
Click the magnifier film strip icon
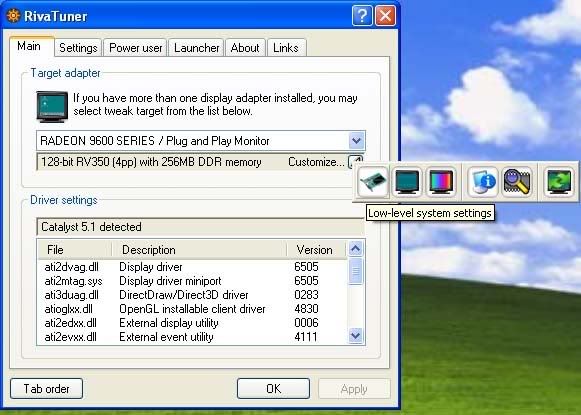pyautogui.click(x=517, y=182)
